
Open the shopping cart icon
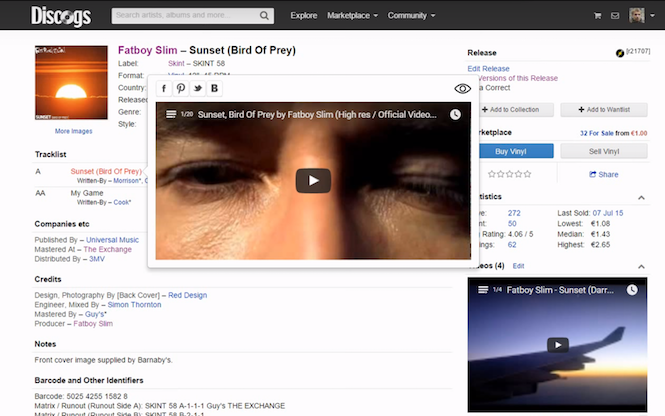(598, 16)
